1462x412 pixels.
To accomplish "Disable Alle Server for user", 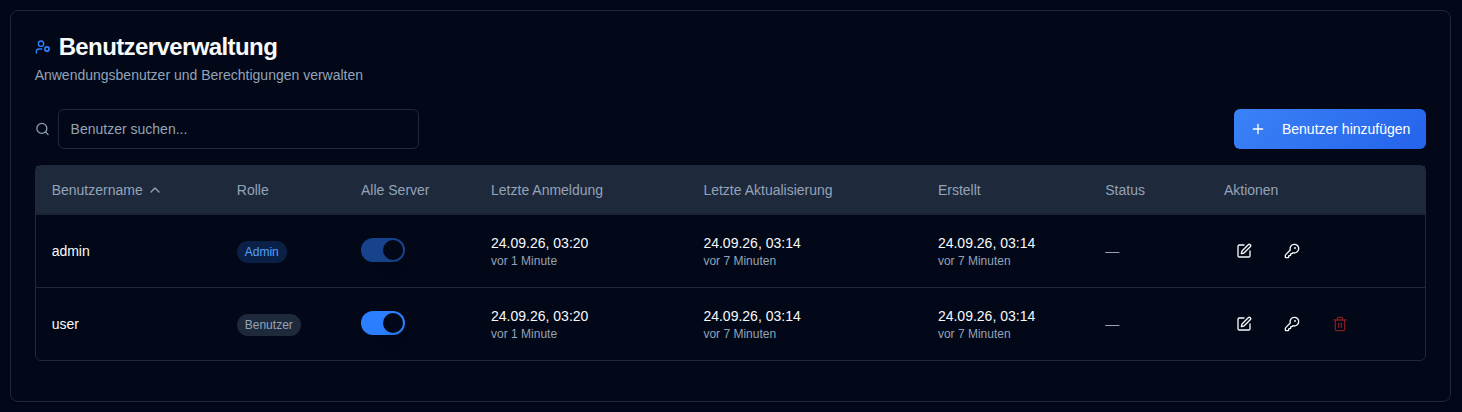I will point(383,323).
